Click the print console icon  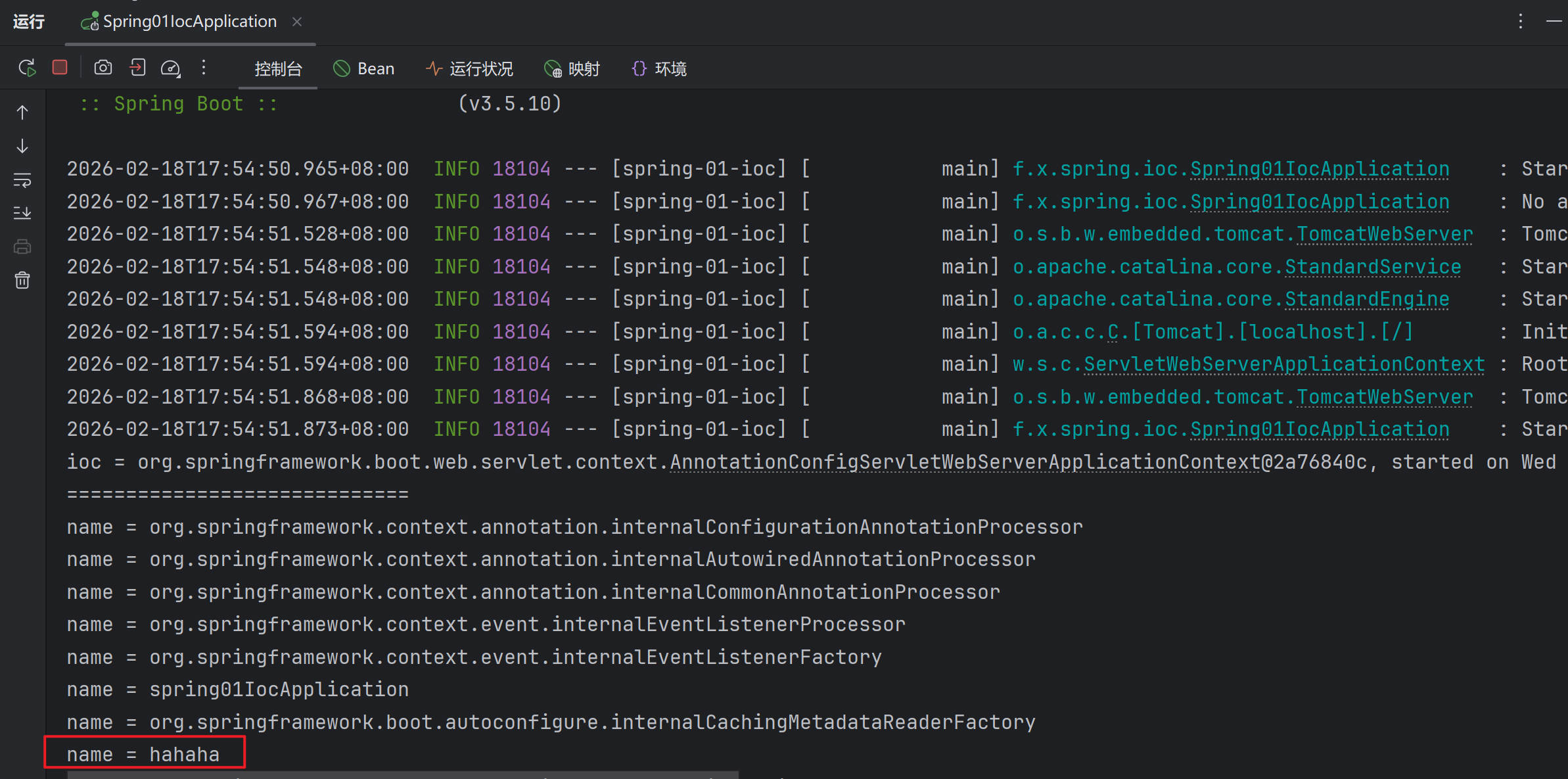pos(22,247)
